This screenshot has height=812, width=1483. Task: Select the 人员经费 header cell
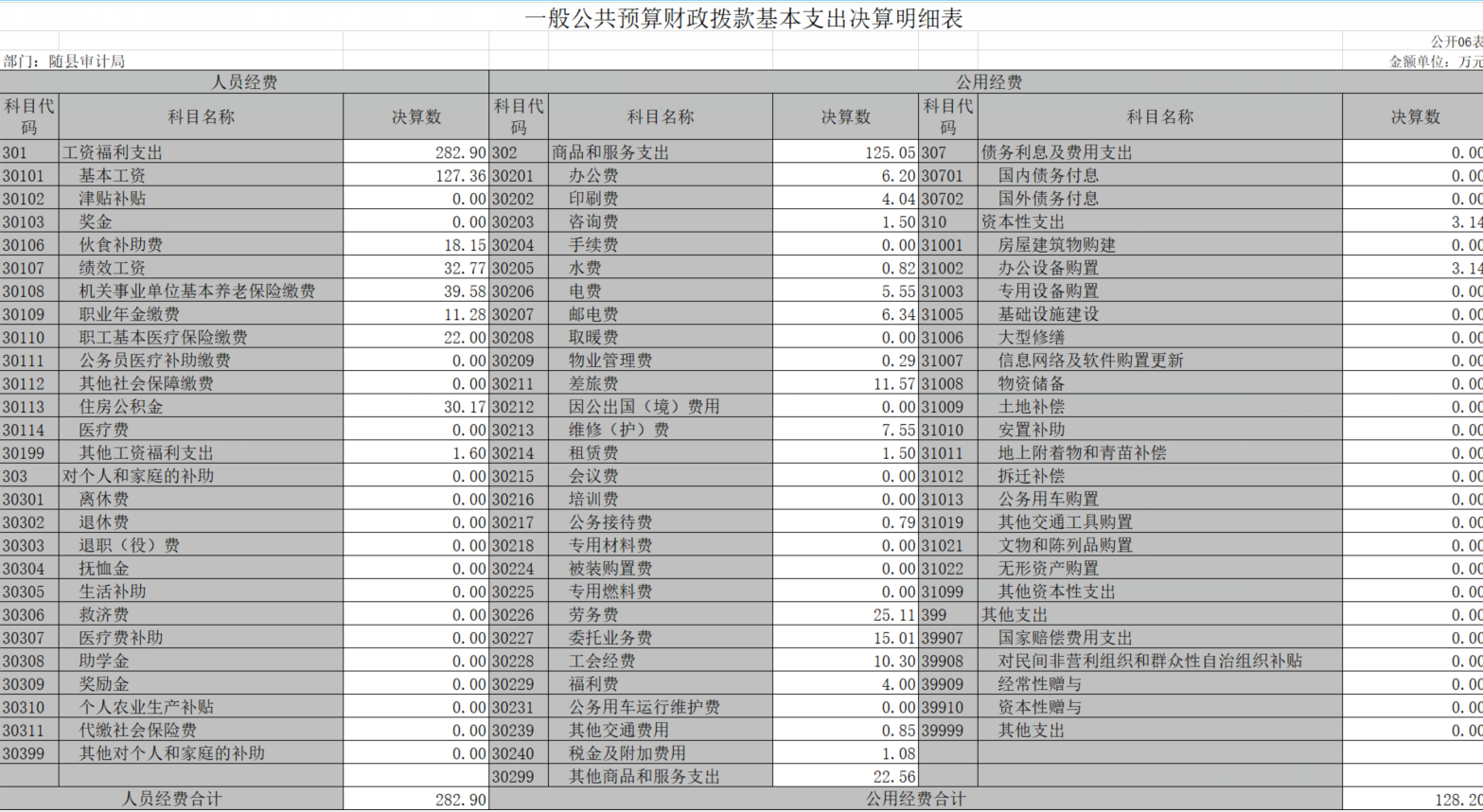244,82
